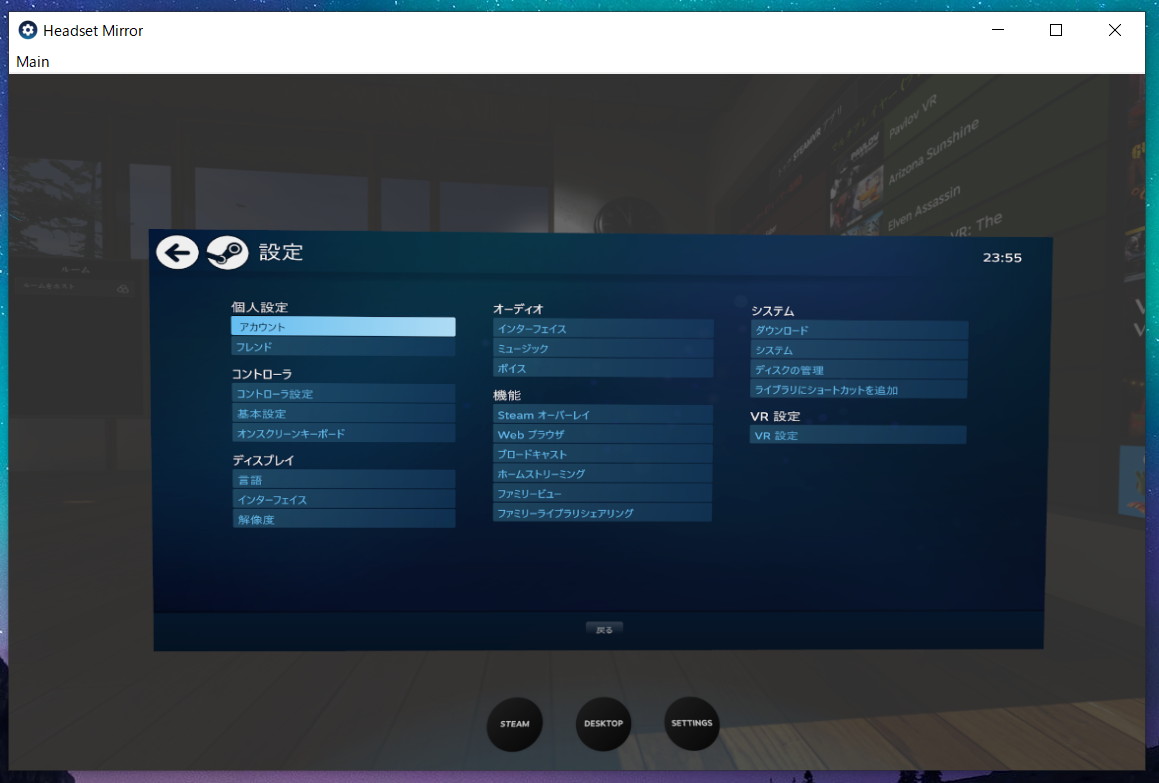1159x783 pixels.
Task: Select ミュージック audio settings
Action: pos(603,348)
